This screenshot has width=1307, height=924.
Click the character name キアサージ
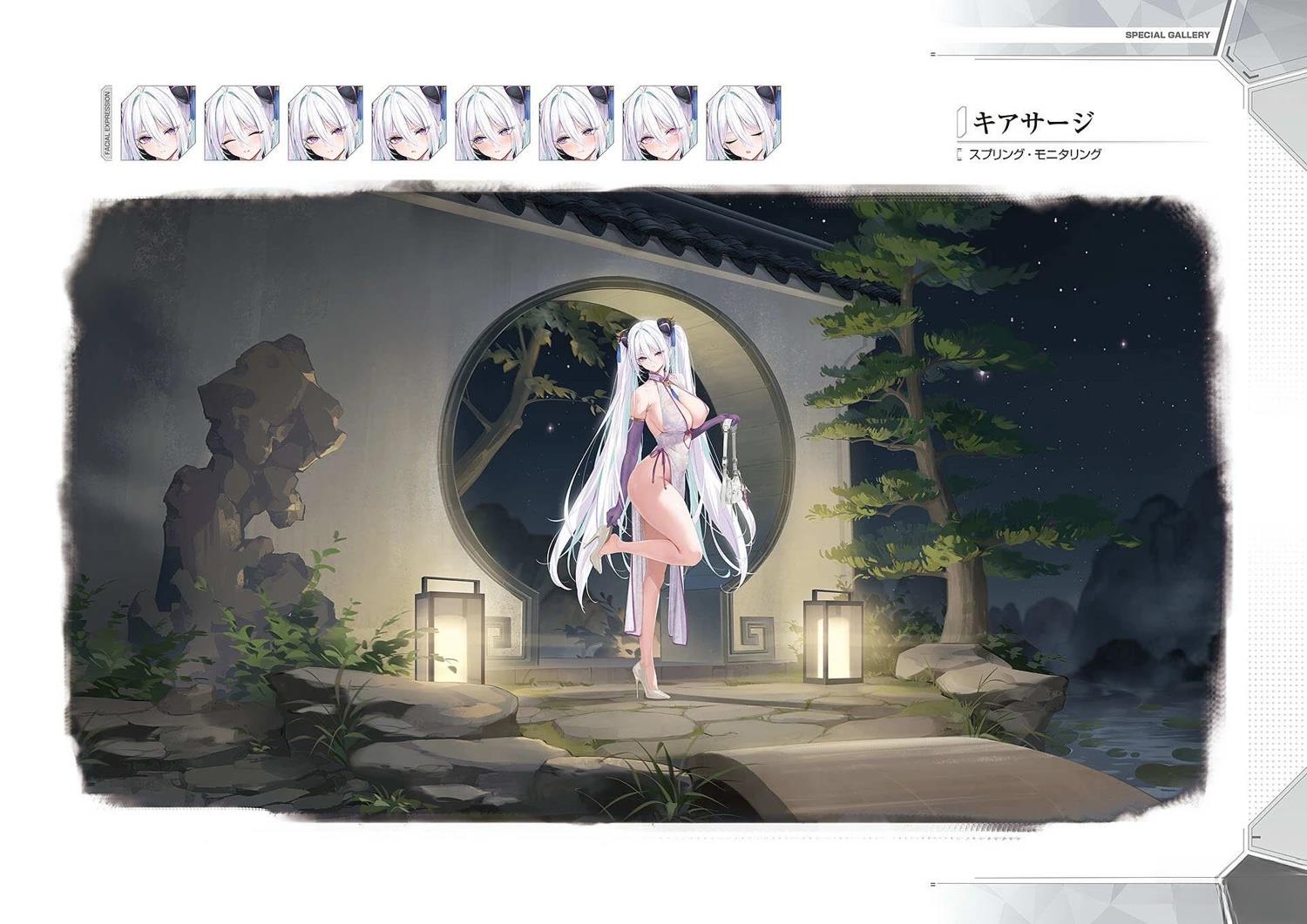click(x=1033, y=122)
